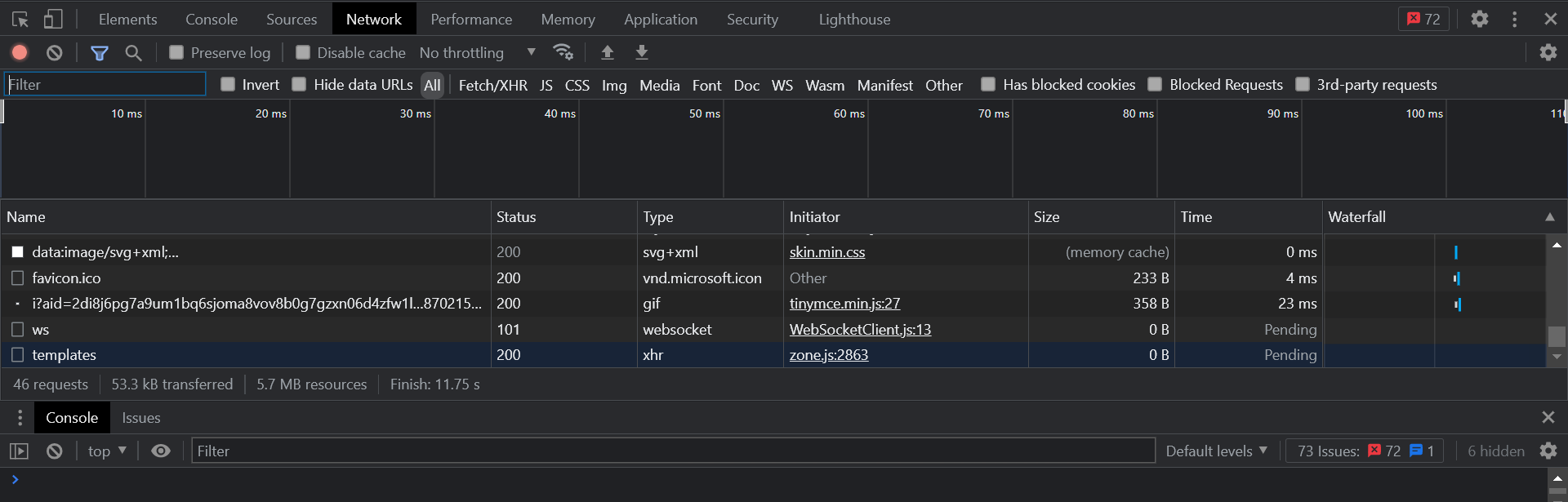Open WebSocketClient.js:13 initiator link
The width and height of the screenshot is (1568, 502).
pos(860,330)
